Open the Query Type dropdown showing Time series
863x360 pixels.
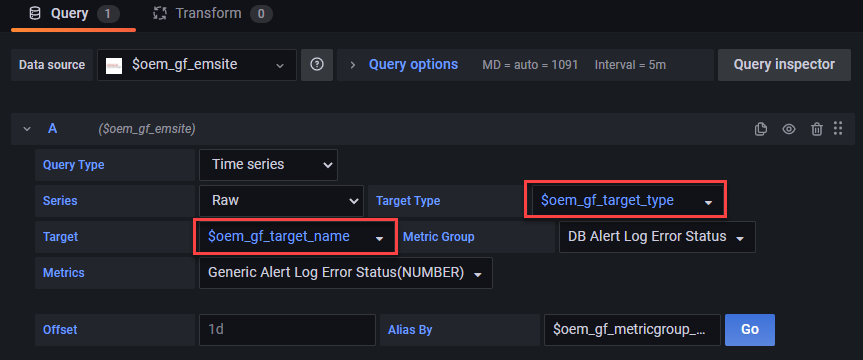click(268, 165)
